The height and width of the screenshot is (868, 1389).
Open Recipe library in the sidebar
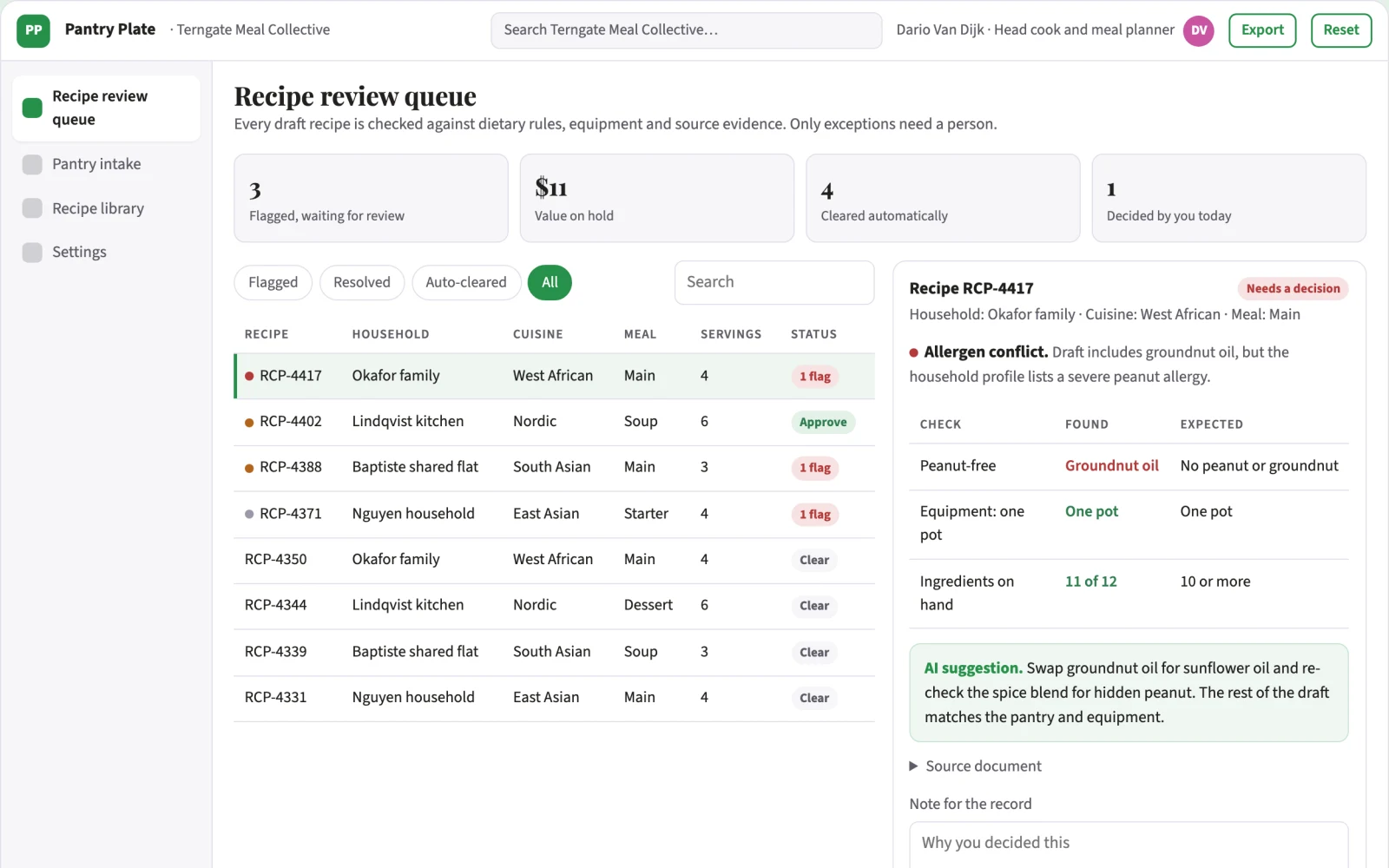(x=106, y=208)
